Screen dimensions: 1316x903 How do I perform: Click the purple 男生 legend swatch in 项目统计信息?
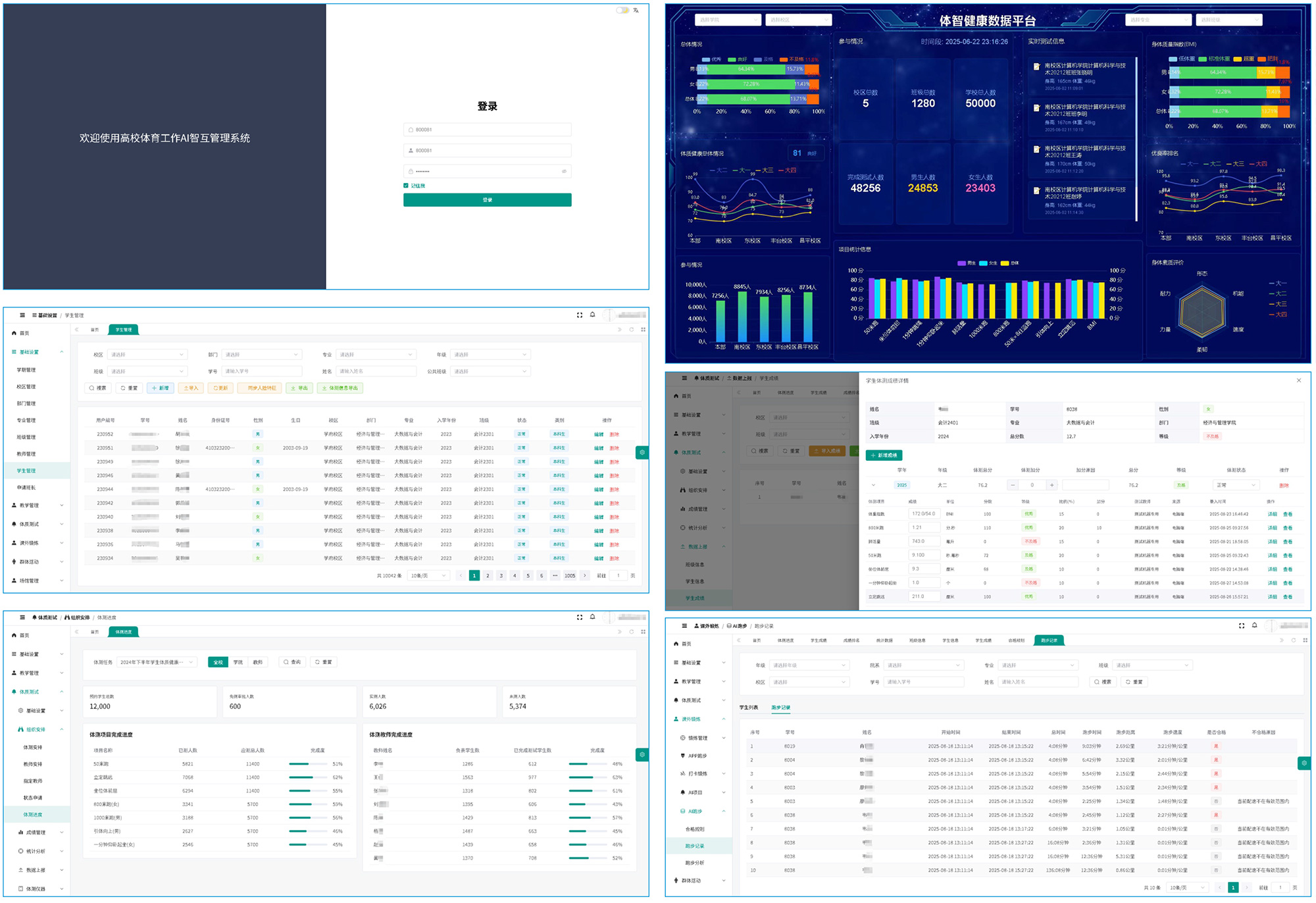click(x=961, y=263)
